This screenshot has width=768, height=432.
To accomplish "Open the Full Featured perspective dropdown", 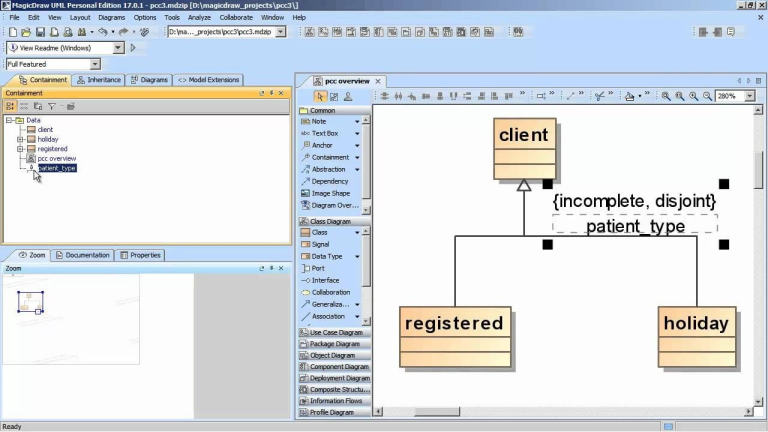I will click(95, 64).
